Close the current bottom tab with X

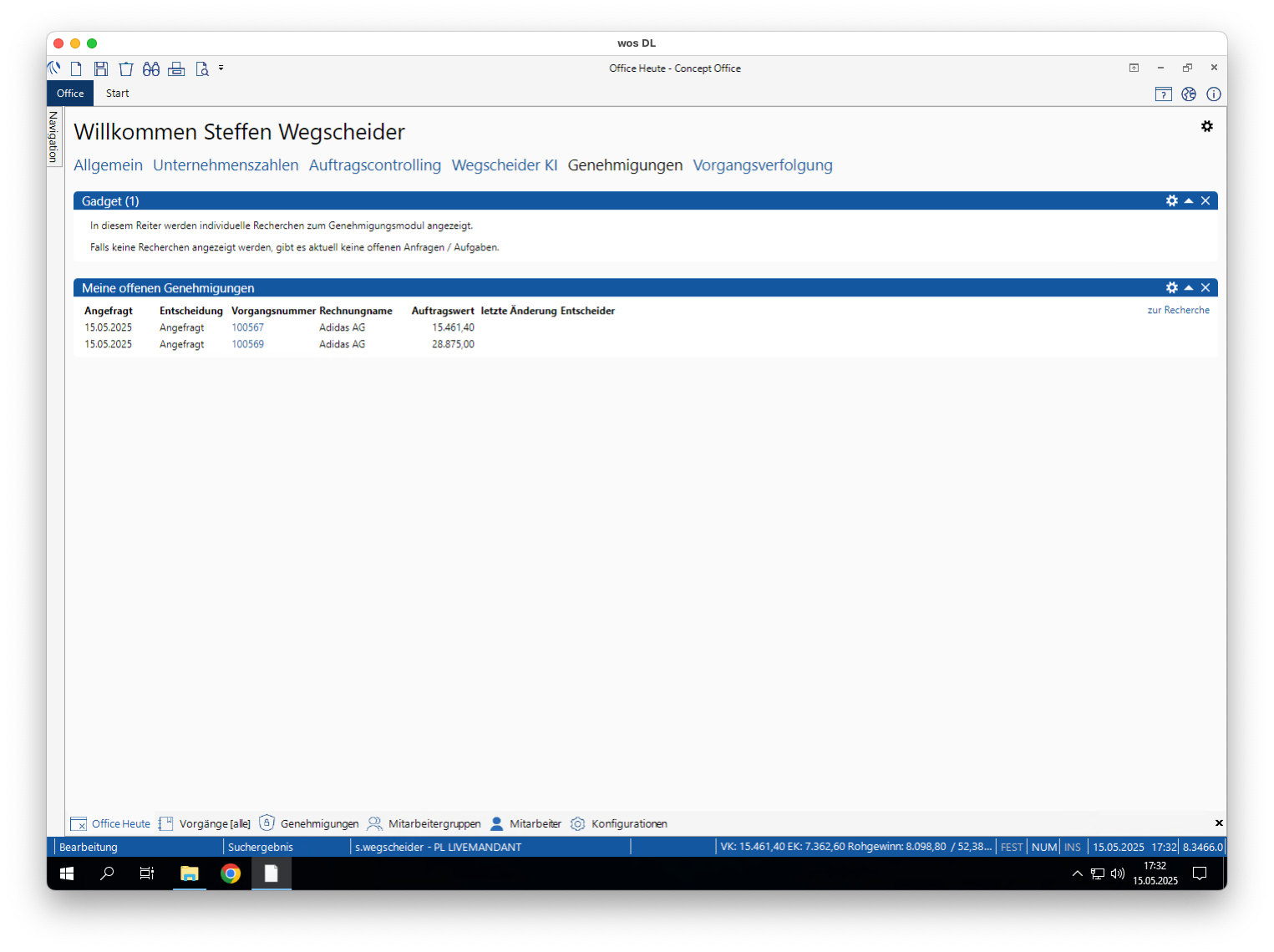coord(1219,823)
